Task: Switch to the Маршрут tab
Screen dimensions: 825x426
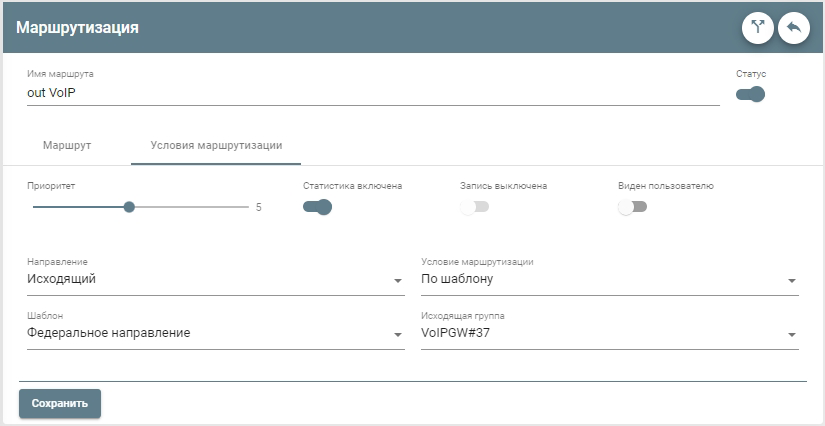Action: pos(67,145)
